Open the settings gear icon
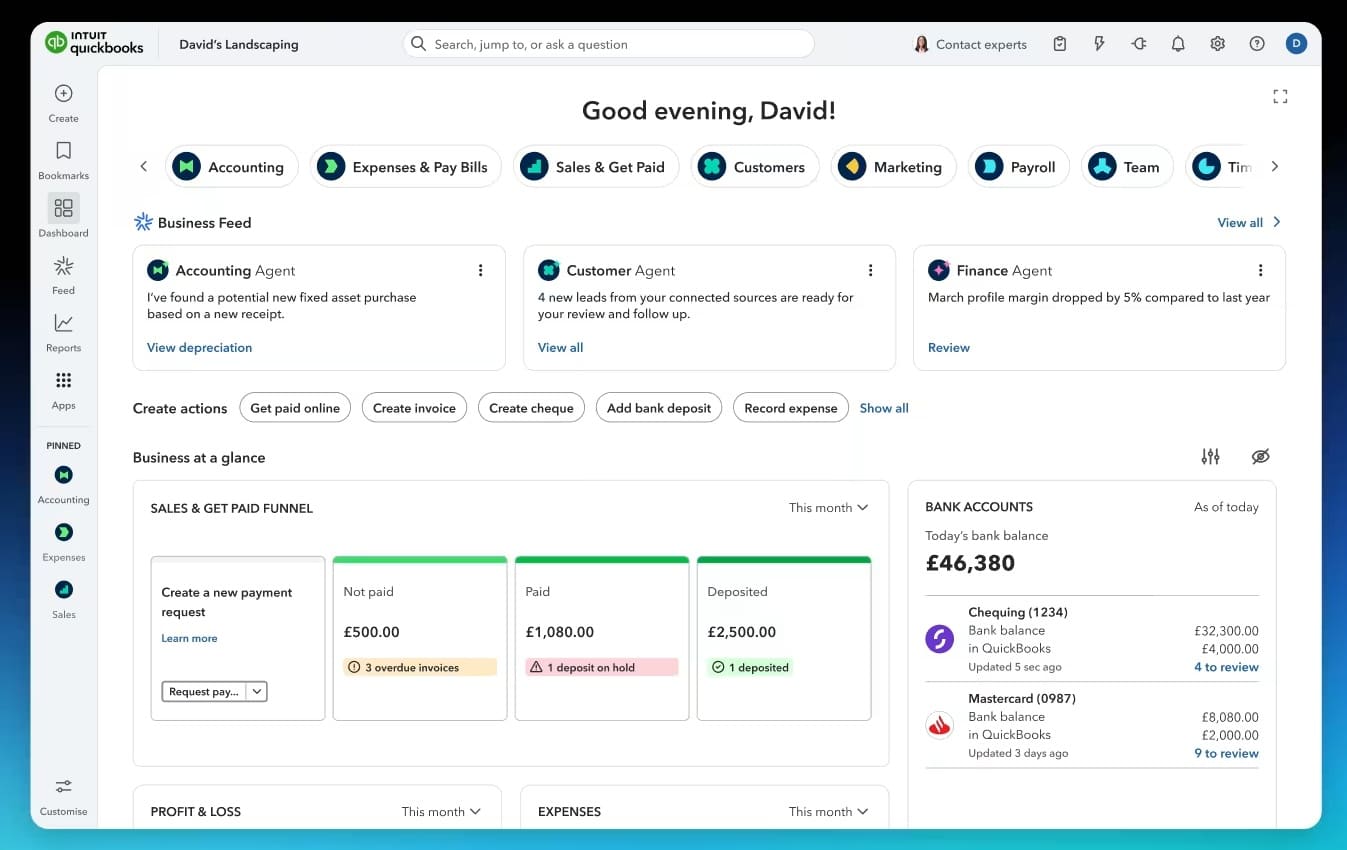The width and height of the screenshot is (1347, 850). click(1217, 44)
